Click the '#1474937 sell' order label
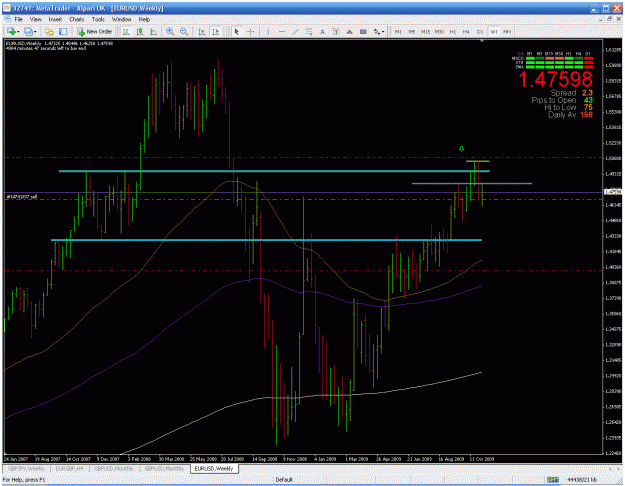Viewport: 625px width, 486px height. (x=22, y=197)
